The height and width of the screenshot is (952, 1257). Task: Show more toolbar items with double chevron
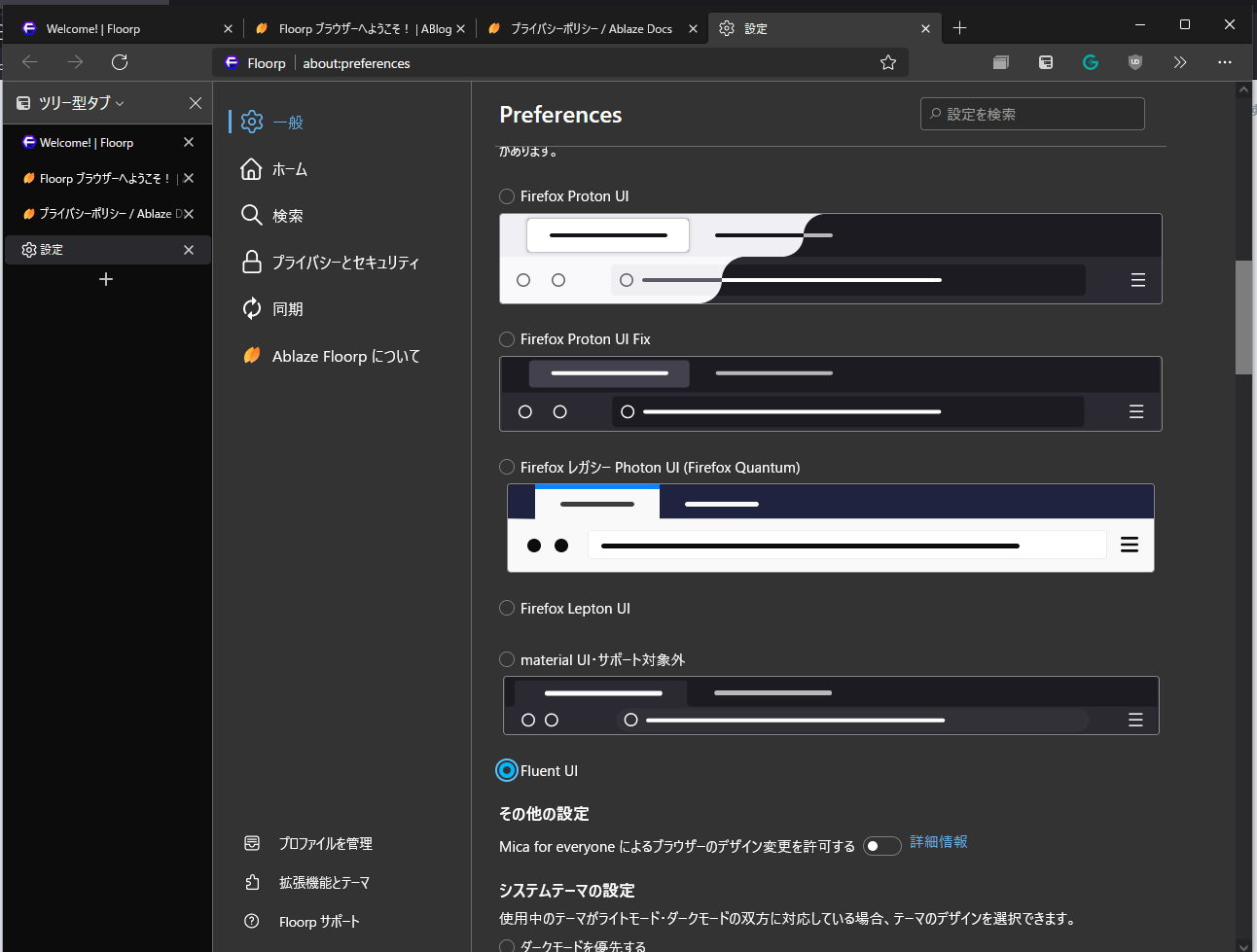[1180, 62]
